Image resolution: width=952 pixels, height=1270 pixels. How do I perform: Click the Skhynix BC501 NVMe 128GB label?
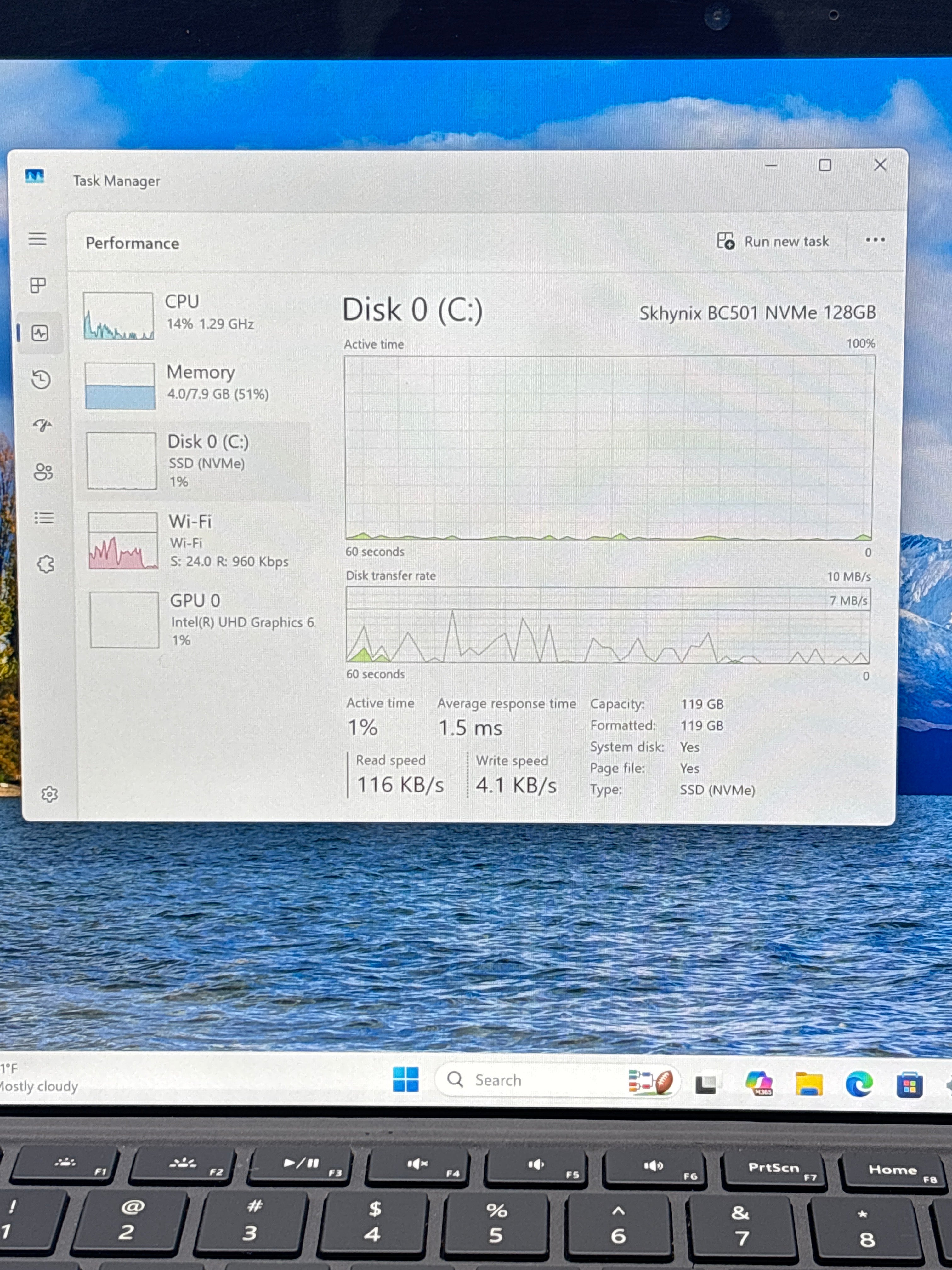(x=757, y=313)
